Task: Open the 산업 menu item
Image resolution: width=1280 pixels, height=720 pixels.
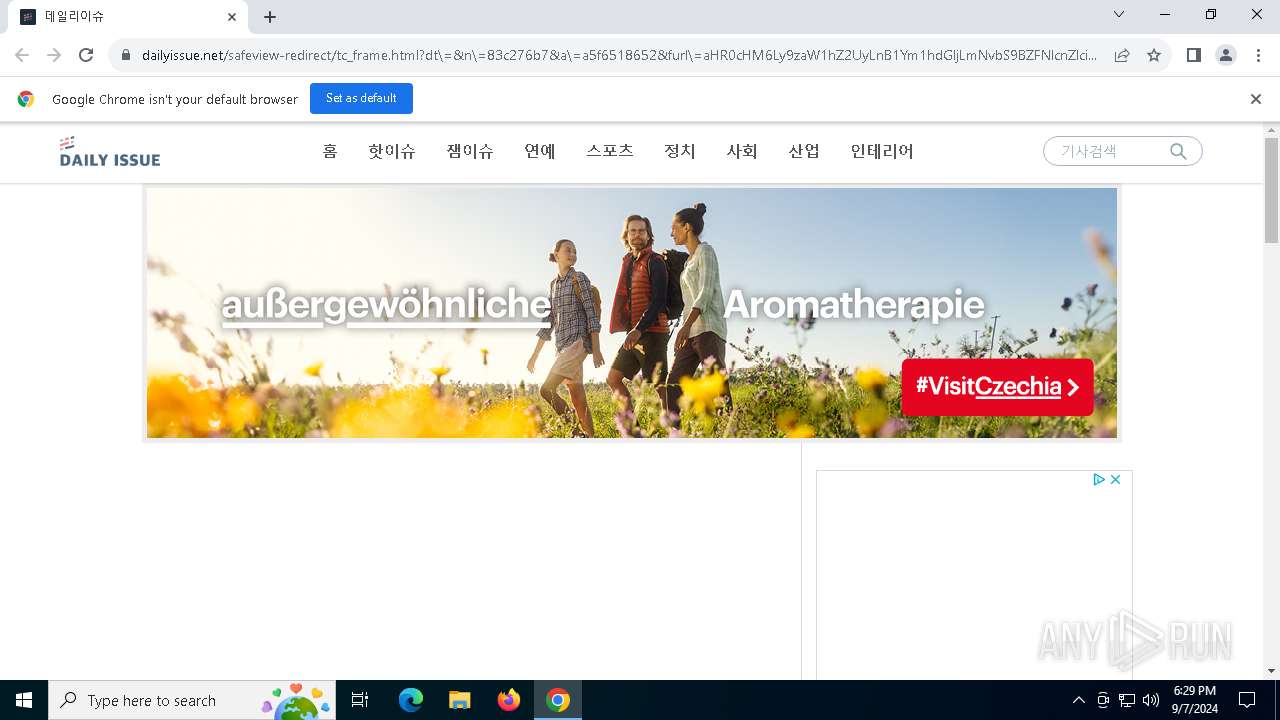Action: [804, 151]
